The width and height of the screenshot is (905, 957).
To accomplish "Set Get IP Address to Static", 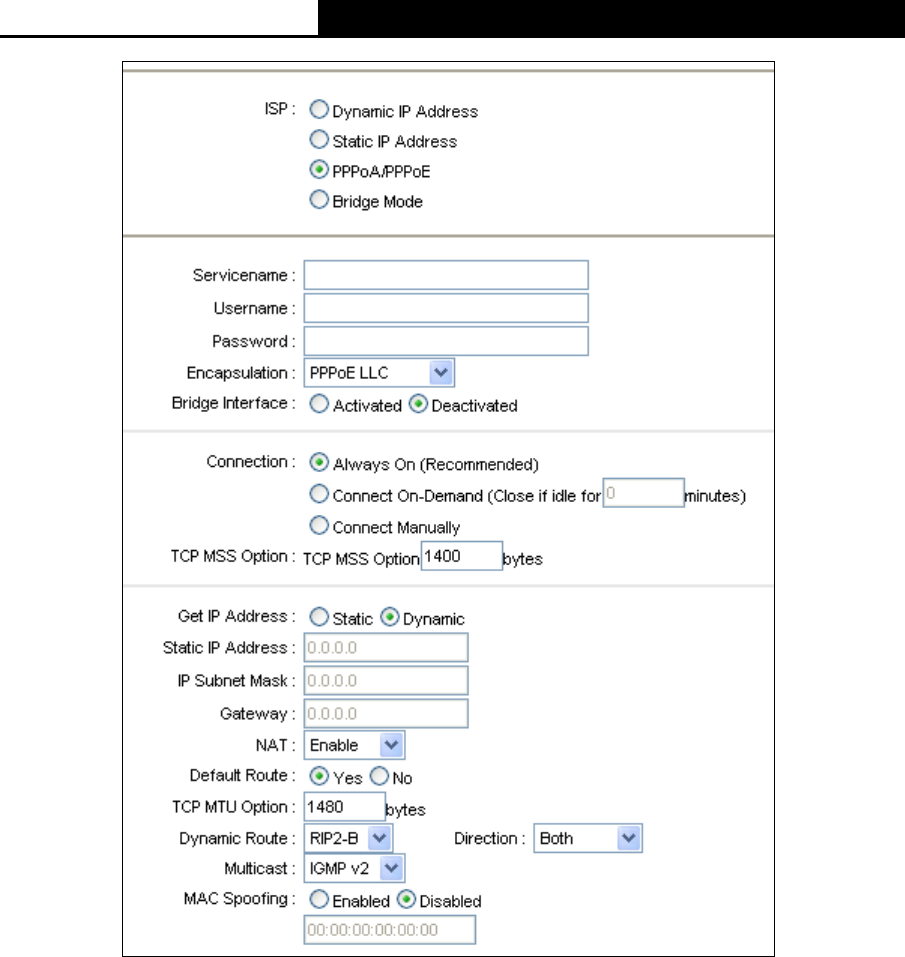I will point(319,616).
